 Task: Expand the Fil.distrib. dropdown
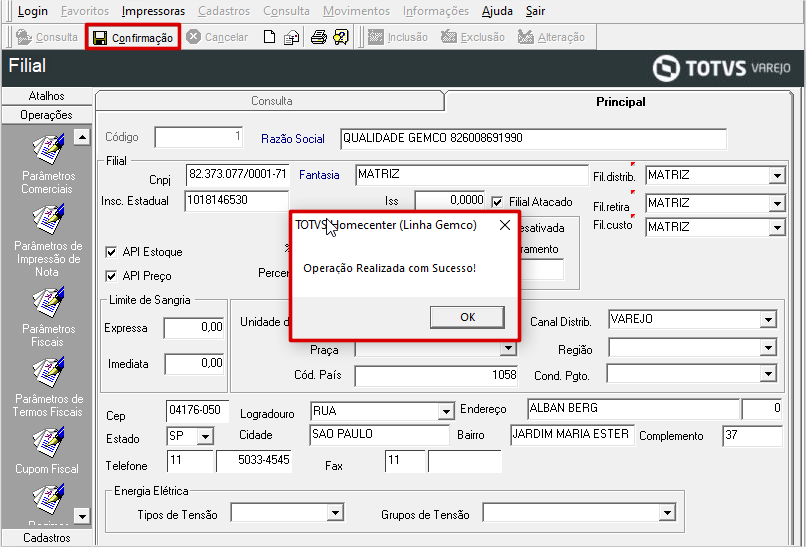click(x=777, y=176)
